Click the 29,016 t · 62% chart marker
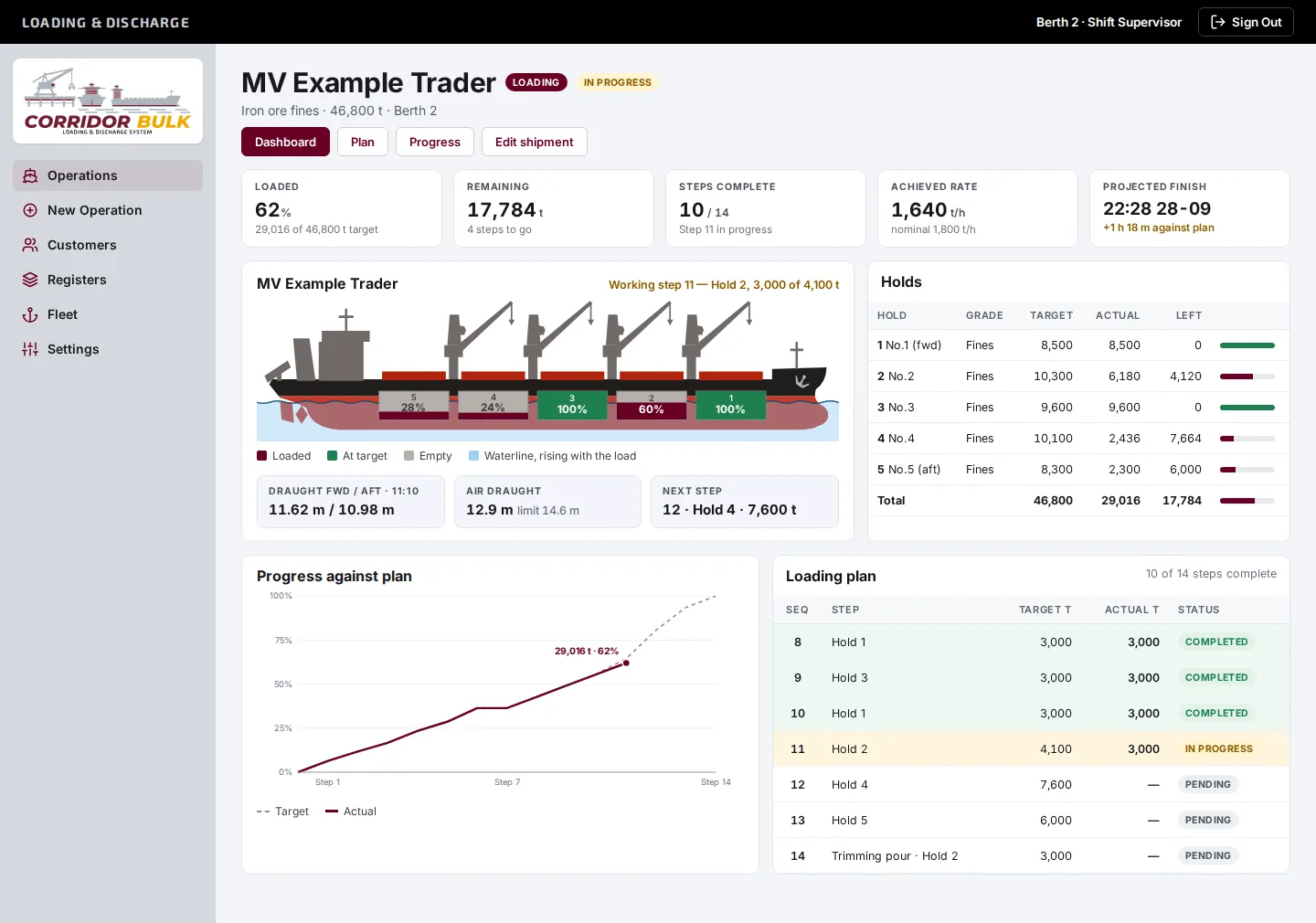1316x923 pixels. [x=626, y=663]
